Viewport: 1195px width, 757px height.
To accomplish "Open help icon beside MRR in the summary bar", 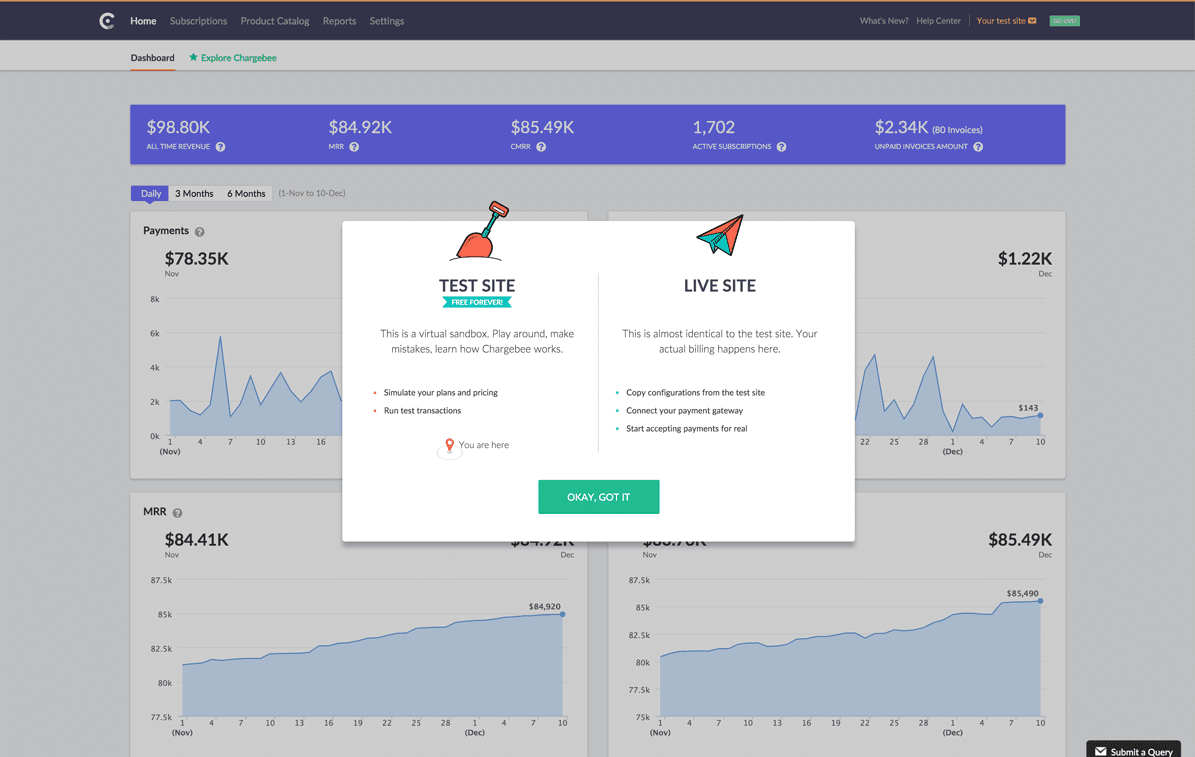I will click(354, 147).
